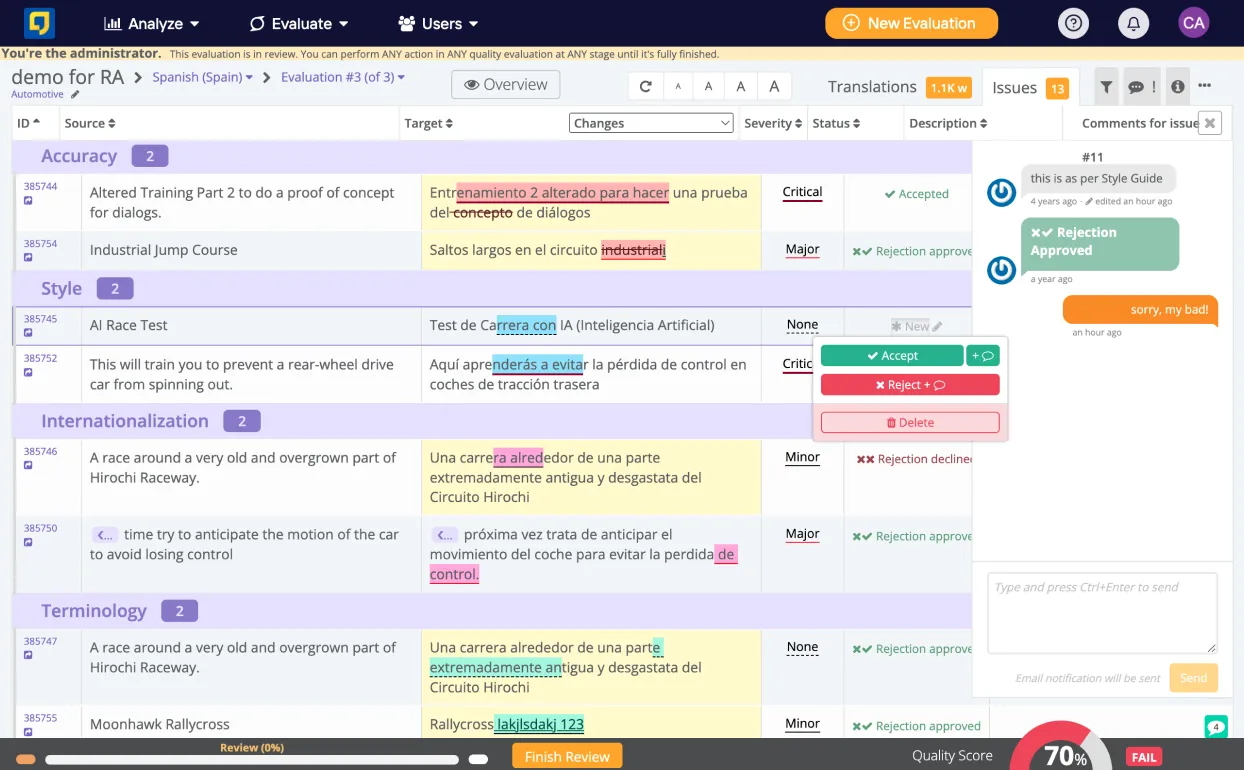This screenshot has width=1244, height=770.
Task: Select the largest font size A
Action: 774,87
